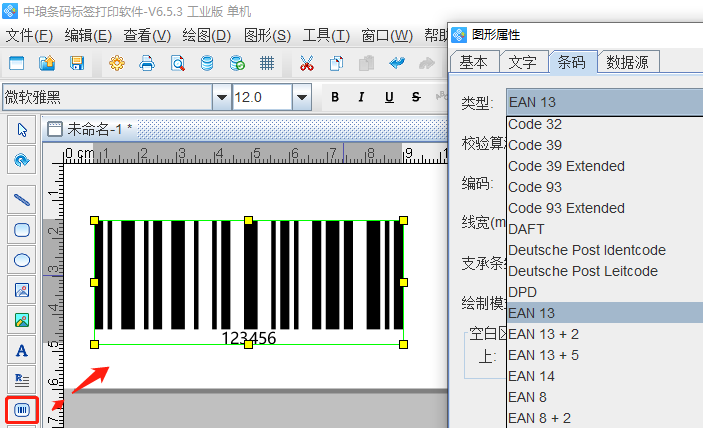The height and width of the screenshot is (428, 703).
Task: Open the 绘图(D) menu
Action: (x=207, y=35)
